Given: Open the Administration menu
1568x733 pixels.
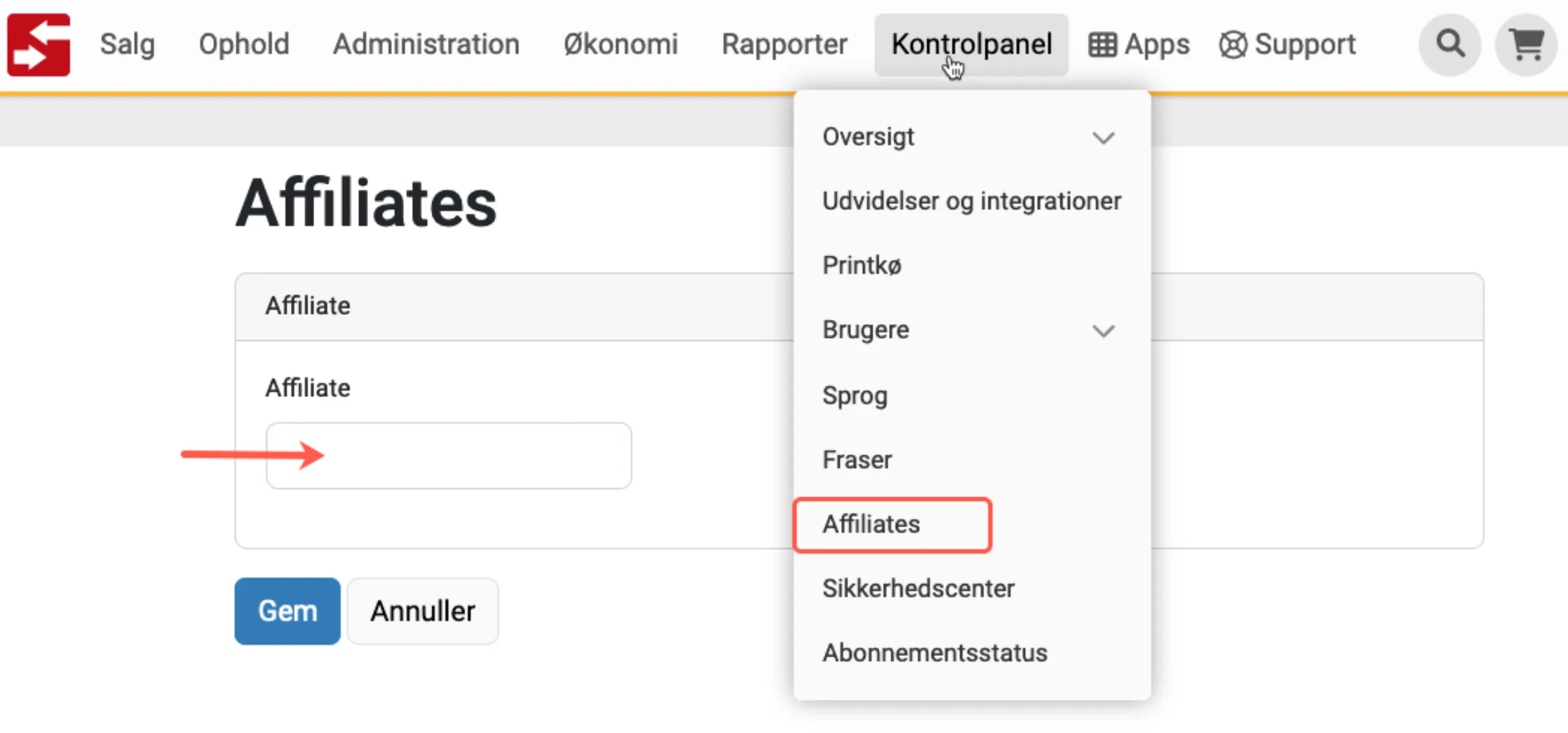Looking at the screenshot, I should point(427,44).
